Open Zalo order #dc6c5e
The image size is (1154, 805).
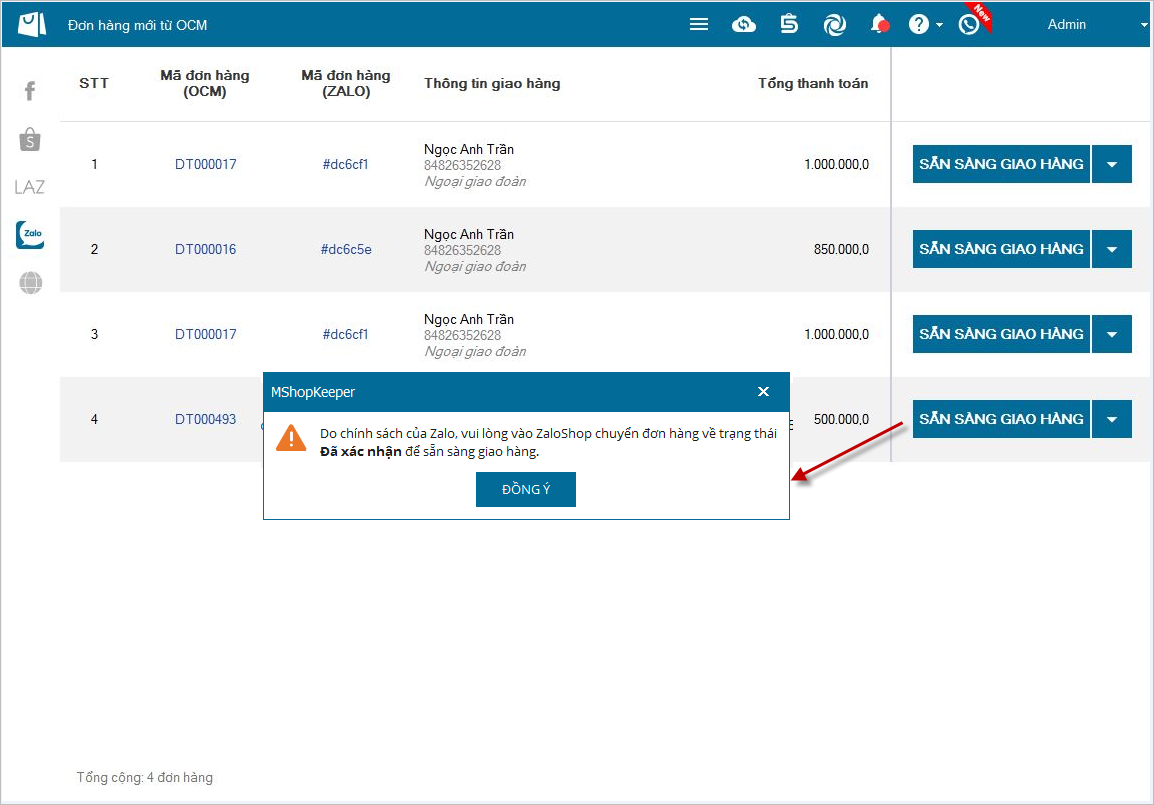(x=346, y=249)
